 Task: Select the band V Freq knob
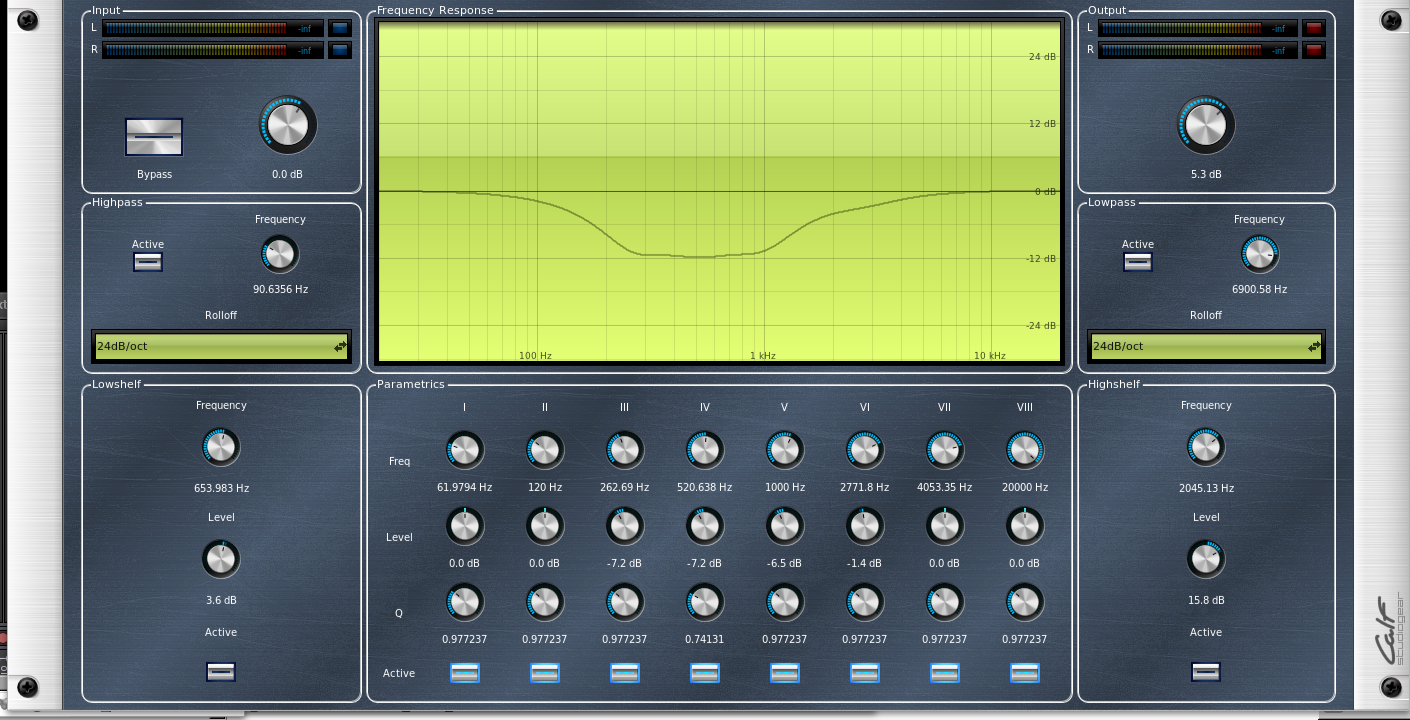785,451
